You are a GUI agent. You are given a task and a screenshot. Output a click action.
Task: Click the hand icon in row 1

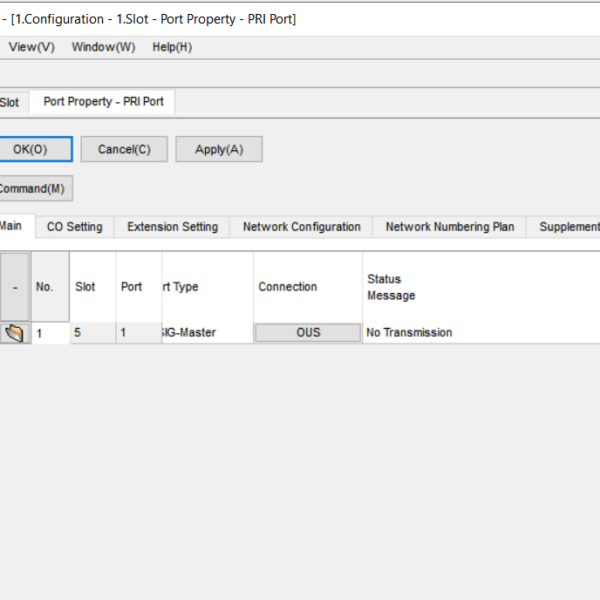click(14, 333)
